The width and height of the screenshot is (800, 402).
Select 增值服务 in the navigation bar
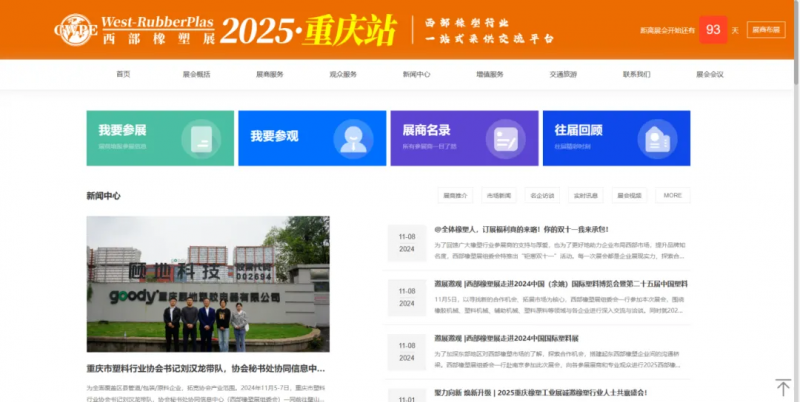pyautogui.click(x=490, y=74)
